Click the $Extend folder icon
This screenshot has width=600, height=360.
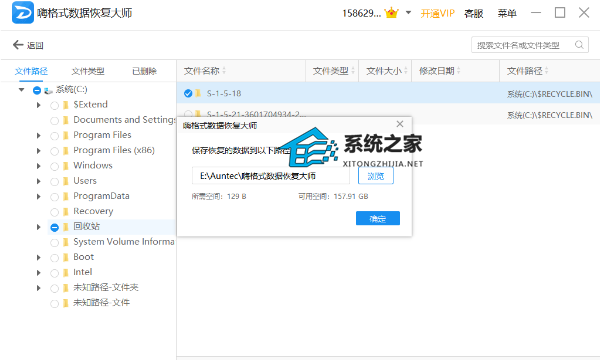(66, 104)
